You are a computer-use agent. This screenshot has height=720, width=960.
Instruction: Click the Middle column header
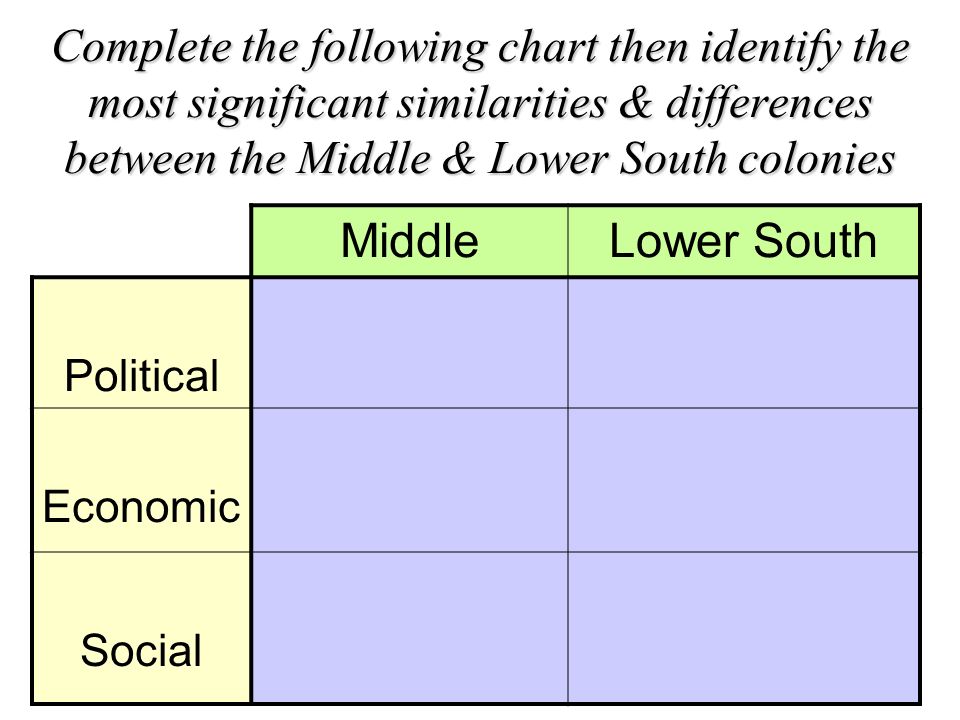(x=410, y=241)
